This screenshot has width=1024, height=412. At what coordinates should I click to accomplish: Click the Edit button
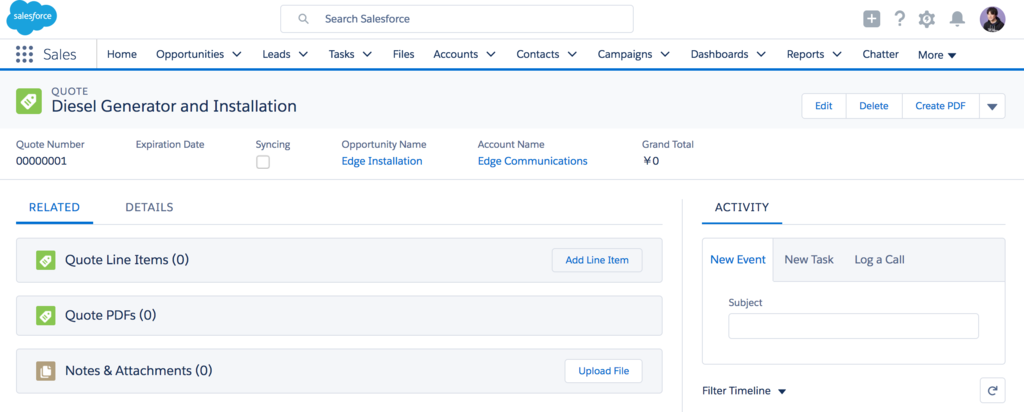tap(824, 106)
